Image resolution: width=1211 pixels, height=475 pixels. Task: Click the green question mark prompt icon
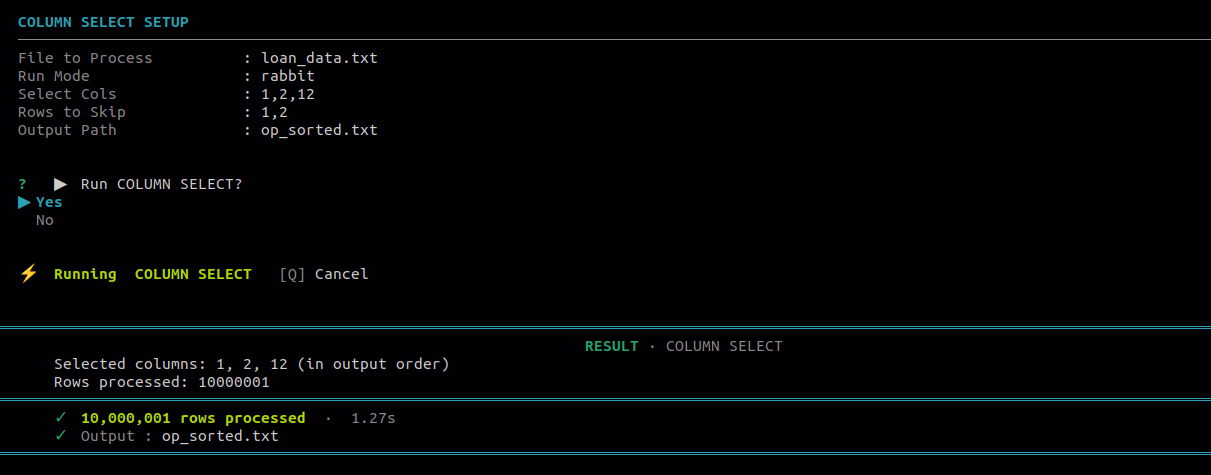coord(22,184)
